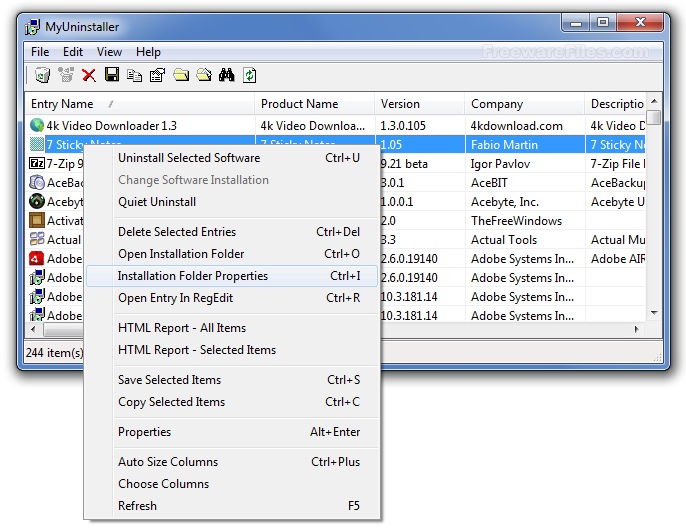
Task: Sort by Entry Name column header
Action: click(x=140, y=104)
